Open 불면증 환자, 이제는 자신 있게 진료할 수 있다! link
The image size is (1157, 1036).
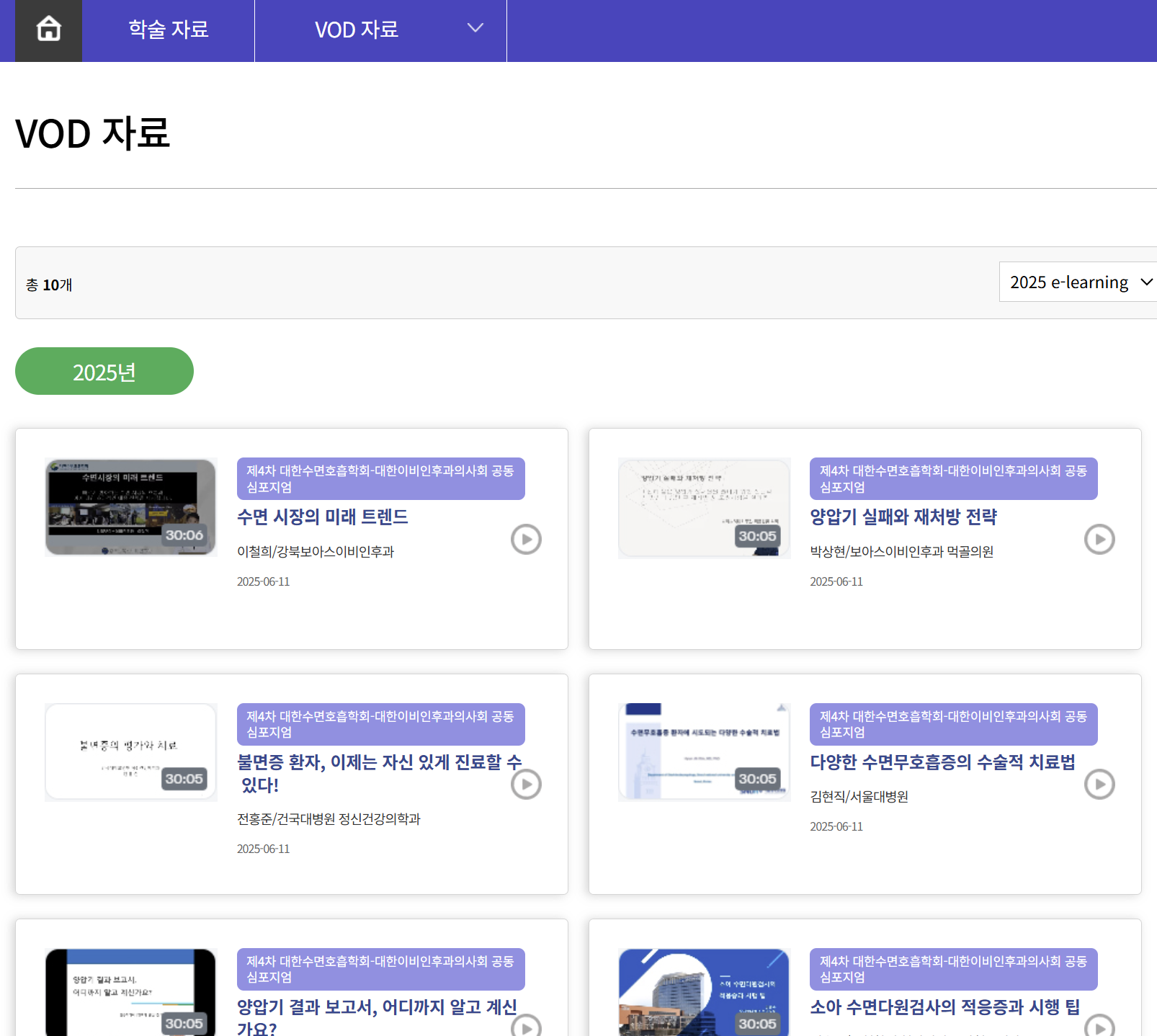tap(380, 773)
